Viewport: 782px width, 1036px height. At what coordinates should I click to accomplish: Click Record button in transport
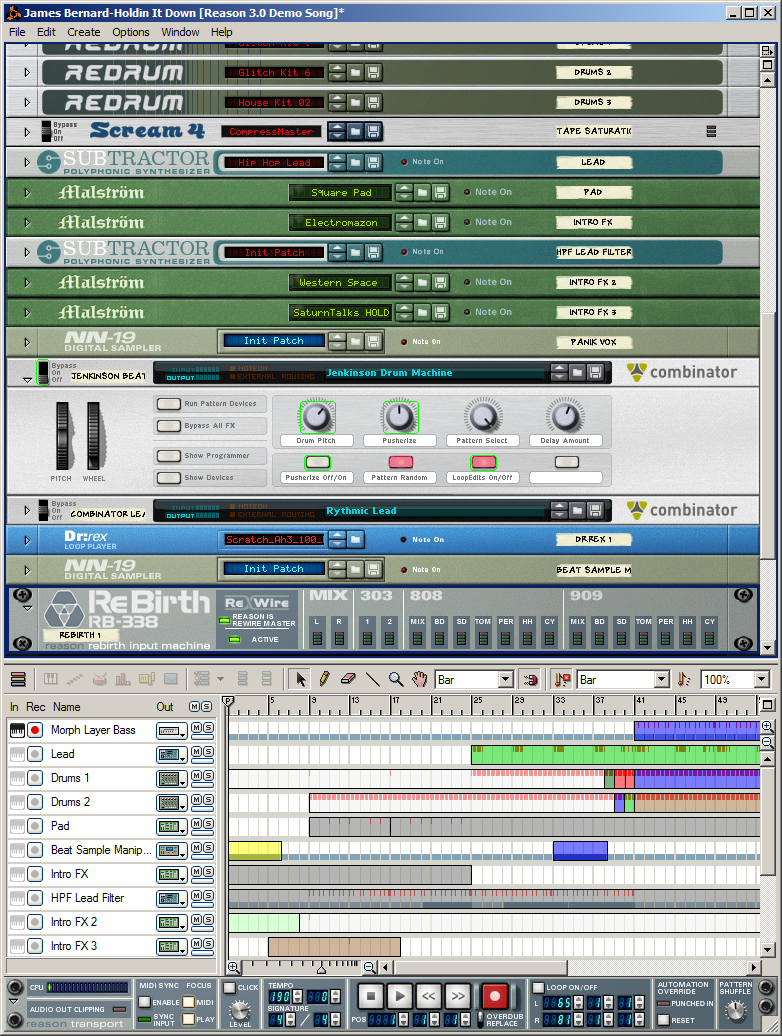pos(494,996)
